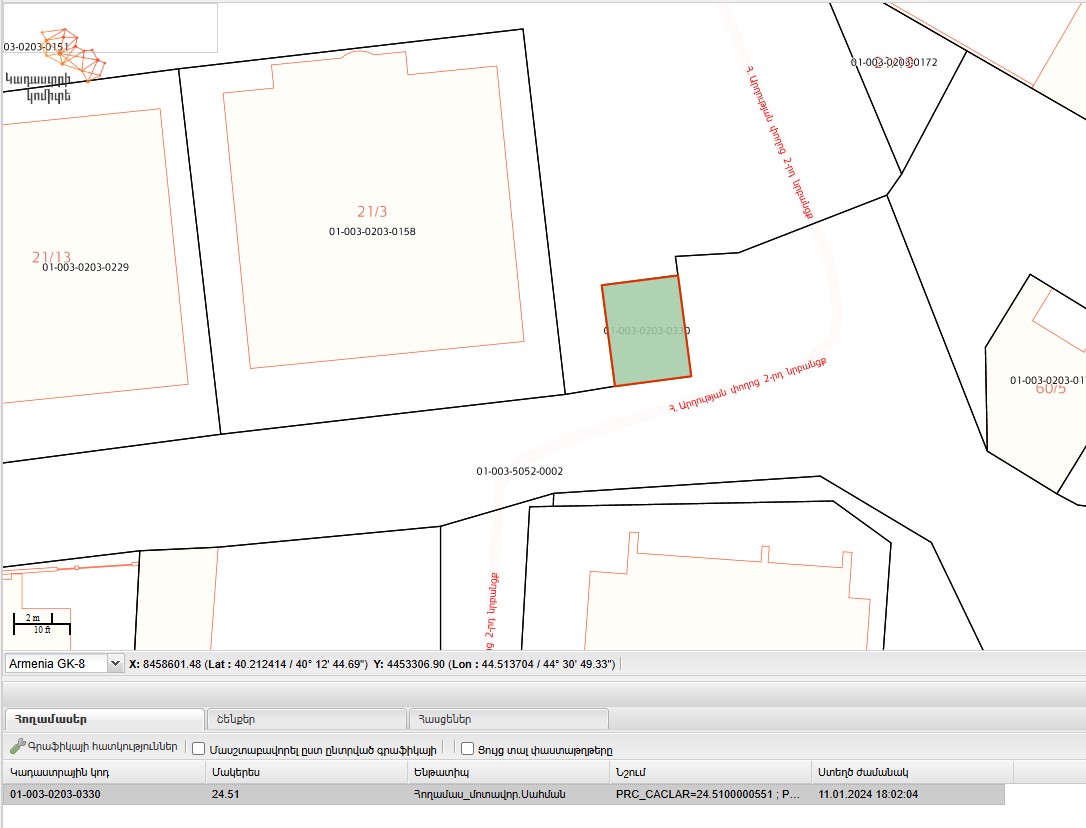Sort by 'Կադաստրային կոդ' column header

pos(103,772)
